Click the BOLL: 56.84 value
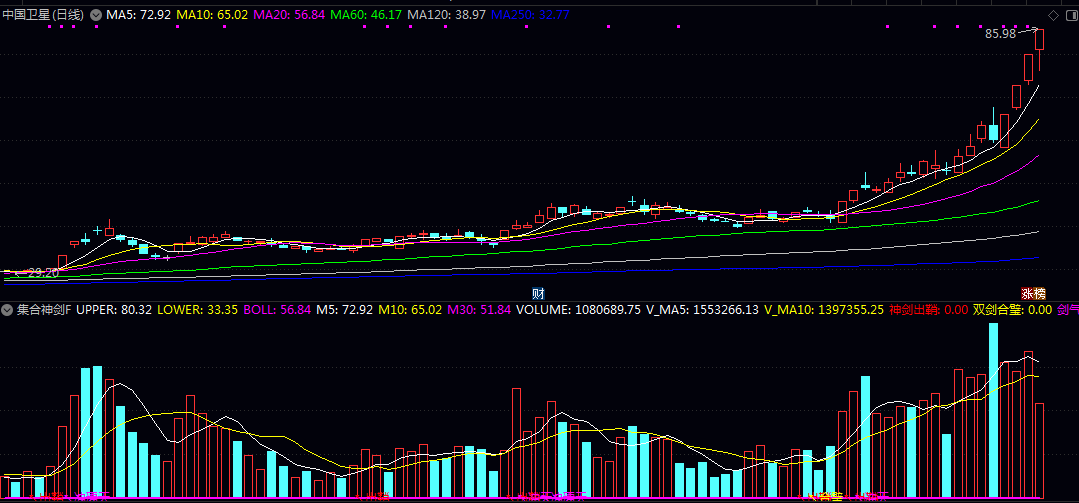1079x503 pixels. pyautogui.click(x=277, y=310)
